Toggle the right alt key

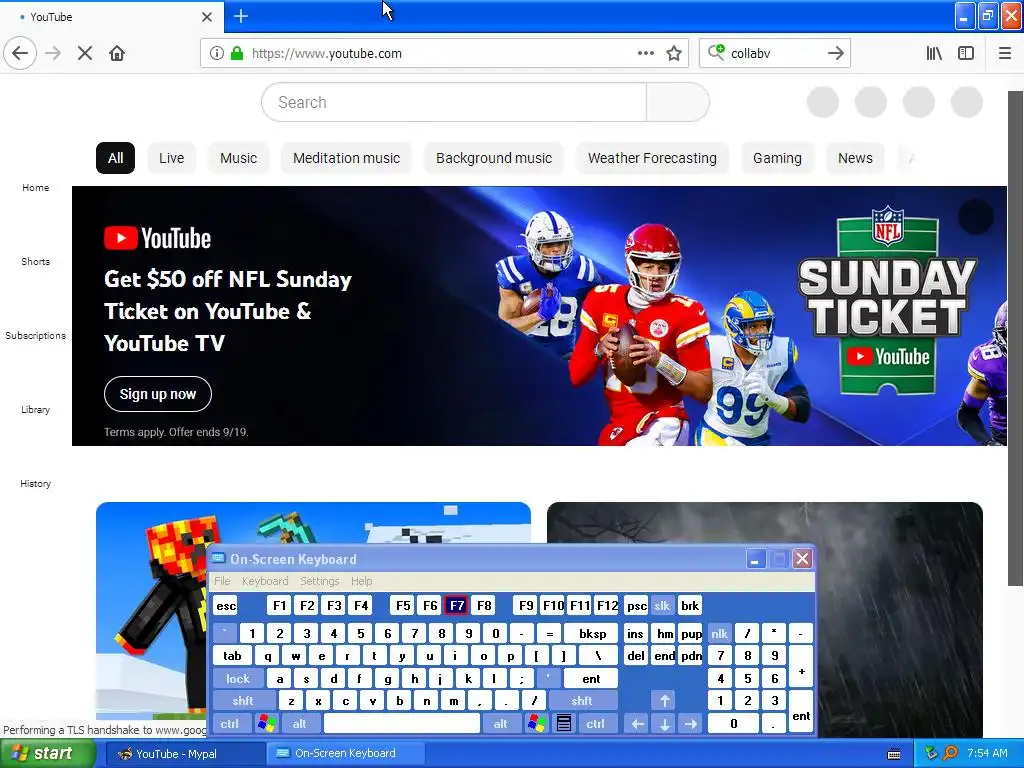500,724
